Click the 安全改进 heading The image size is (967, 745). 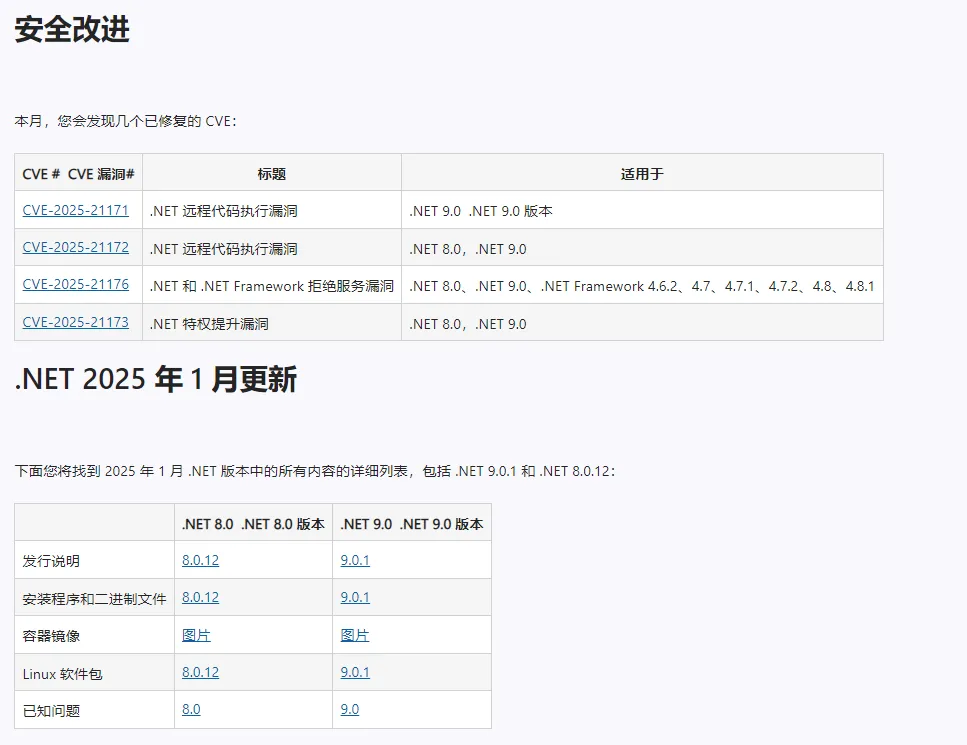click(72, 30)
